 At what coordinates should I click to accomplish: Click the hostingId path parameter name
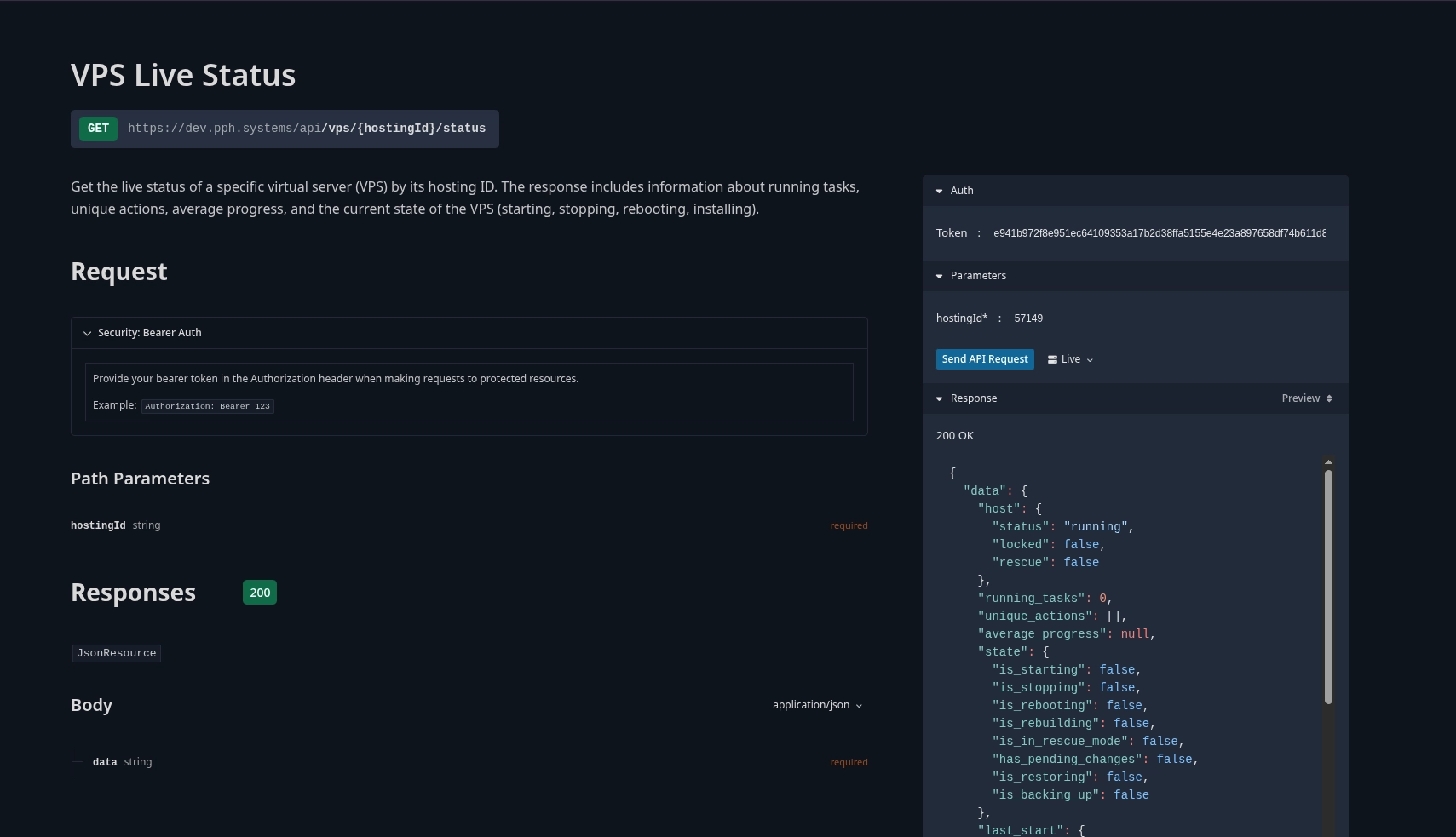tap(98, 525)
